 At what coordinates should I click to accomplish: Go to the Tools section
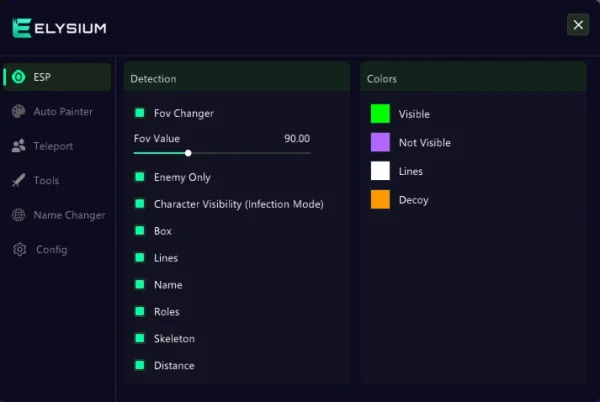coord(57,181)
